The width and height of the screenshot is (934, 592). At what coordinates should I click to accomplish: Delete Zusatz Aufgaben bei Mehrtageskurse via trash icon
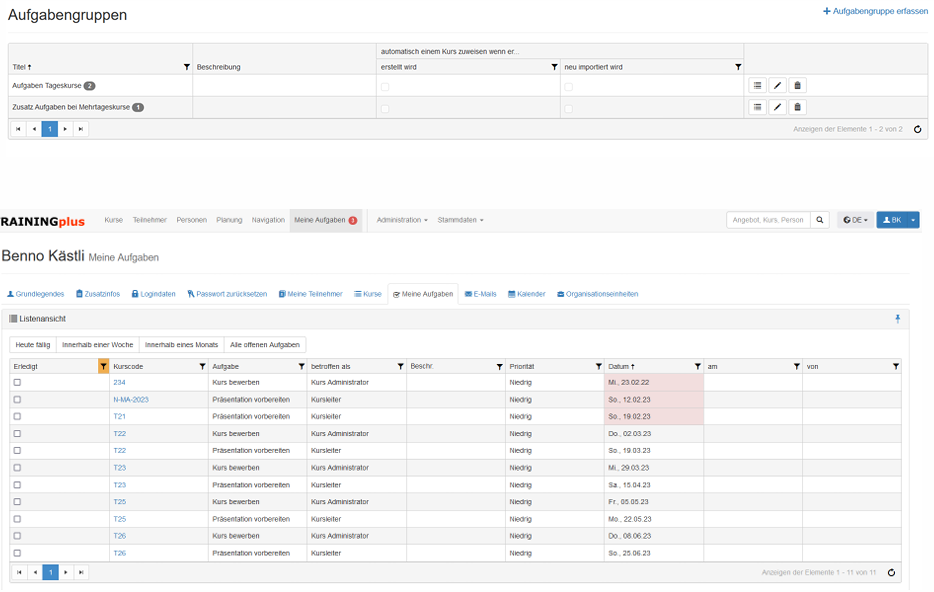tap(797, 107)
